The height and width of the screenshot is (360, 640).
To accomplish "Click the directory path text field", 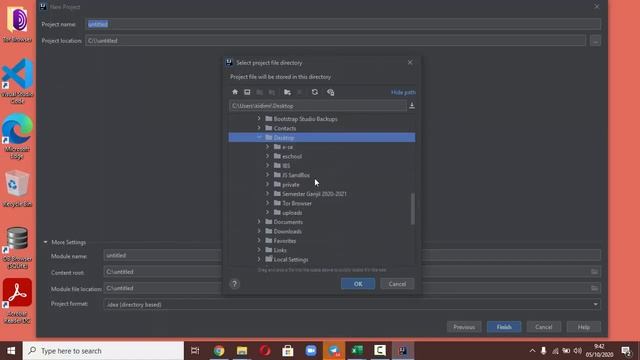I will [x=318, y=106].
